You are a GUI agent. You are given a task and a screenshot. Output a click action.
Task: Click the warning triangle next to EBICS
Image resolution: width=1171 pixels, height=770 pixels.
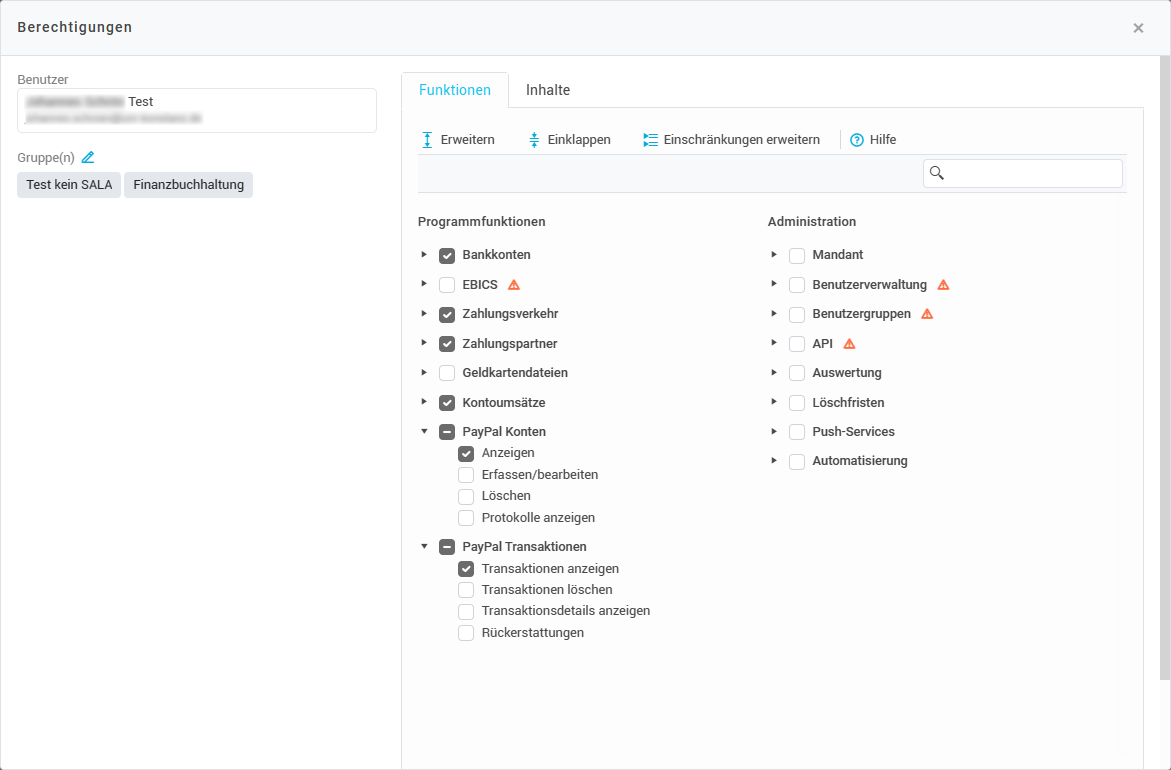[x=514, y=285]
